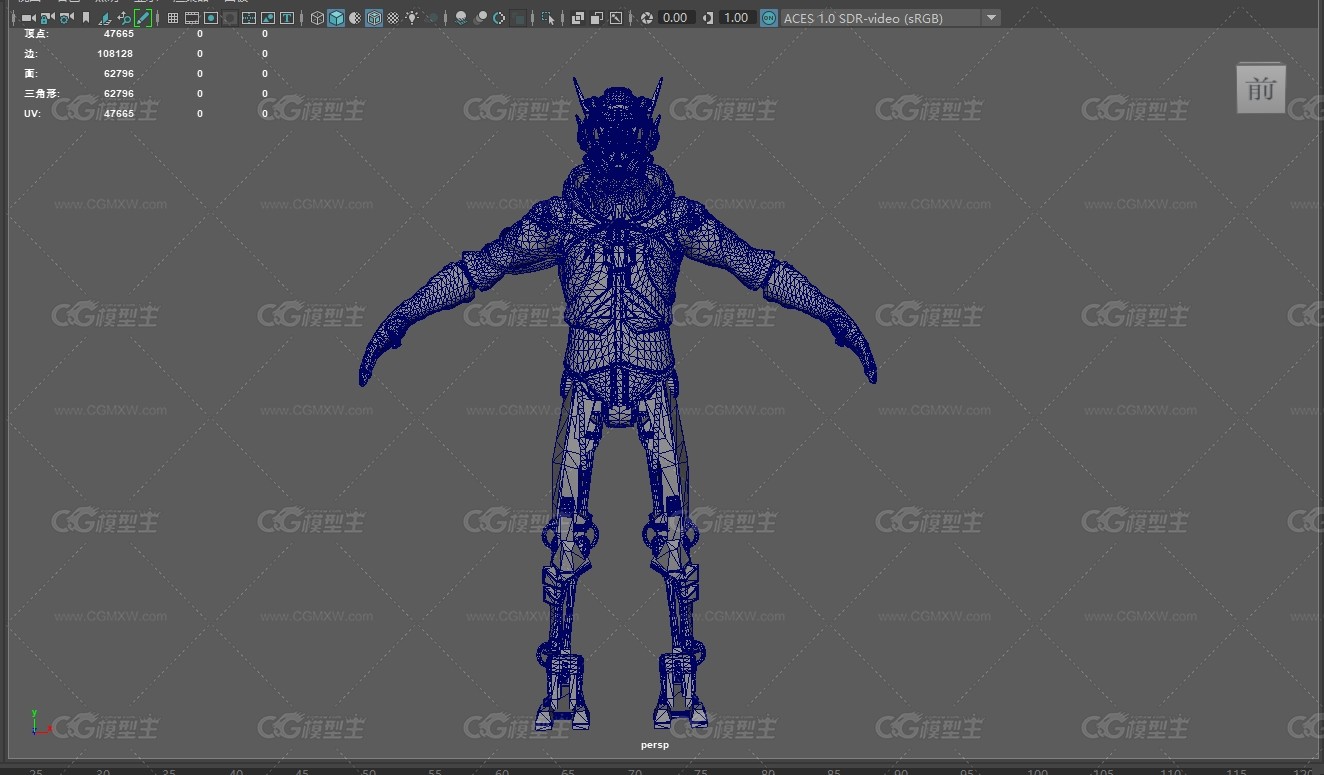Screen dimensions: 1324x775
Task: Click the 三角形 label in the HUD
Action: coord(41,94)
